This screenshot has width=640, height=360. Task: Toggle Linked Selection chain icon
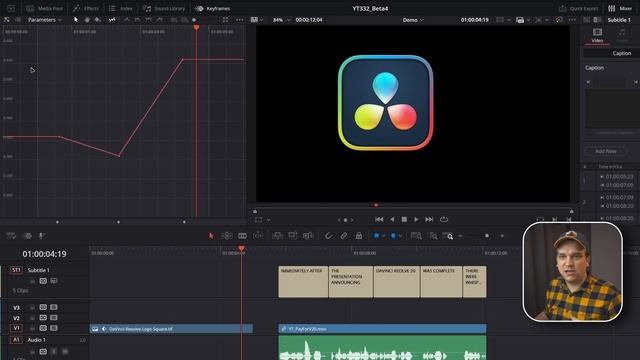point(344,236)
